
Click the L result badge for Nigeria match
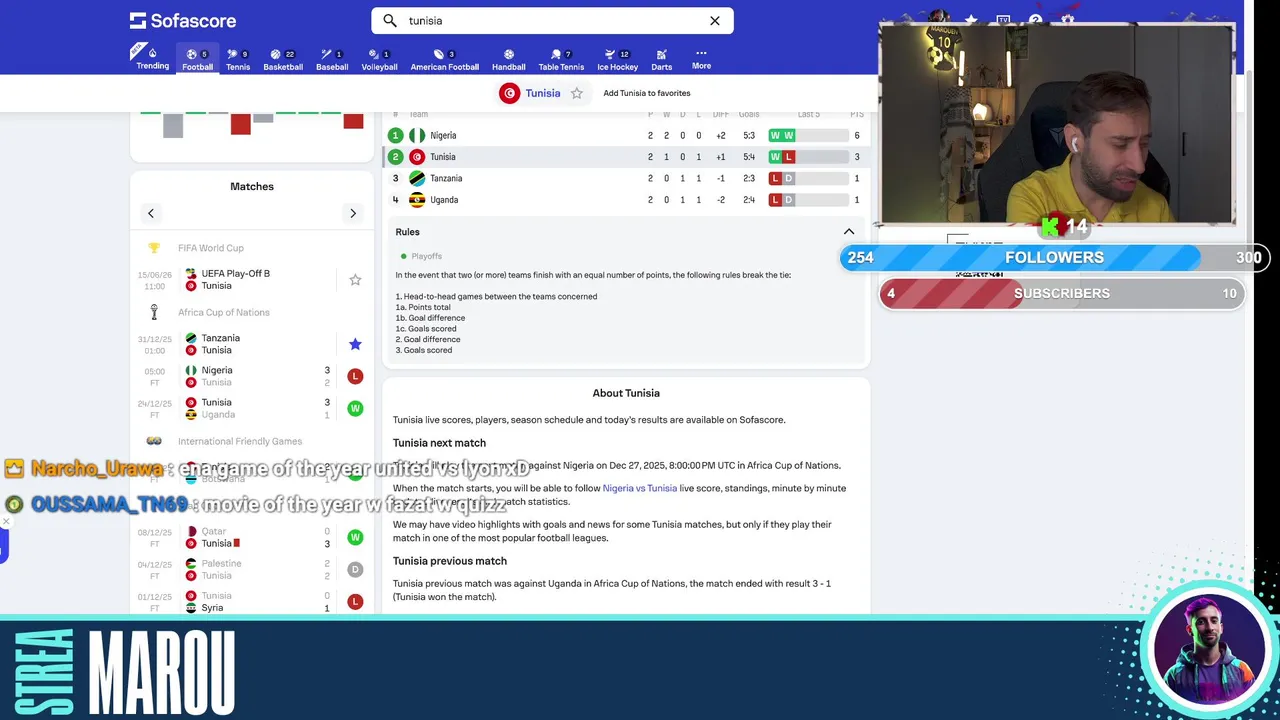pyautogui.click(x=355, y=376)
